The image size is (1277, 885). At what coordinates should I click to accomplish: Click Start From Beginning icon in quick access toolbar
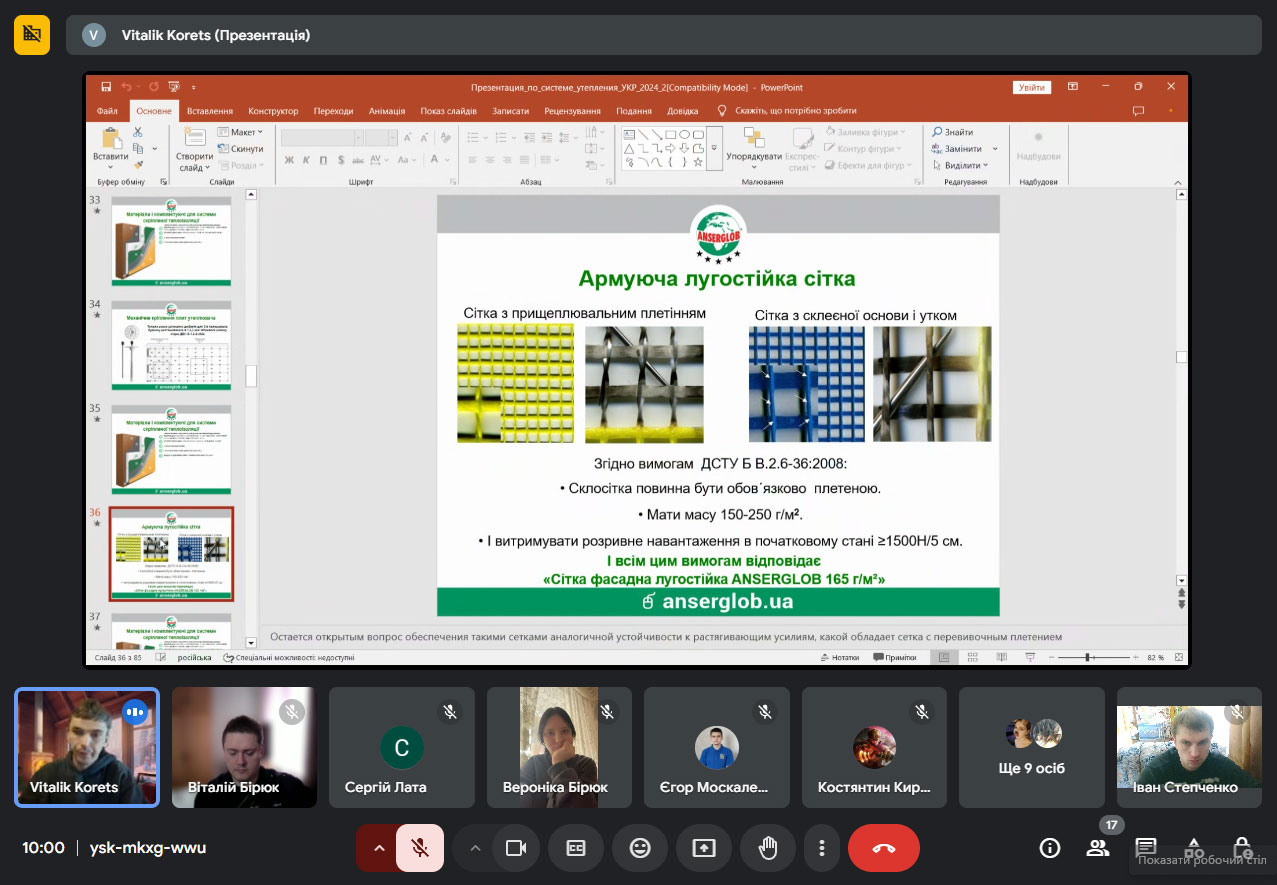click(x=173, y=87)
